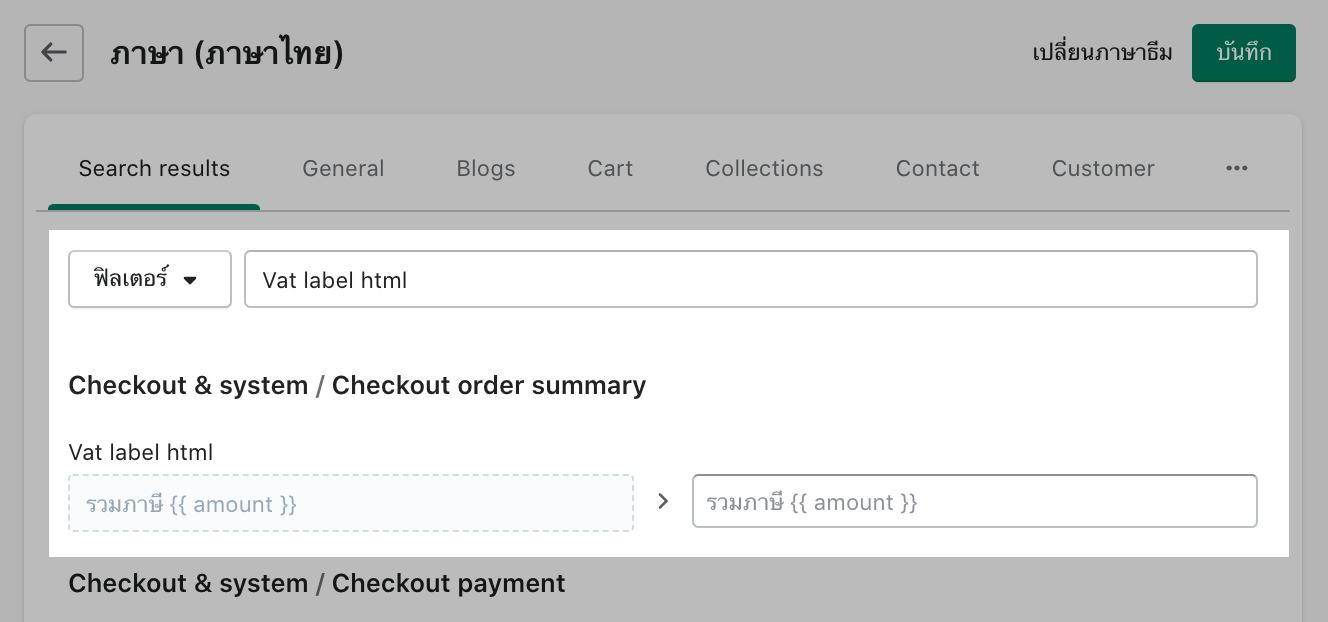Select the Cart tab
The height and width of the screenshot is (622, 1328).
pos(610,168)
